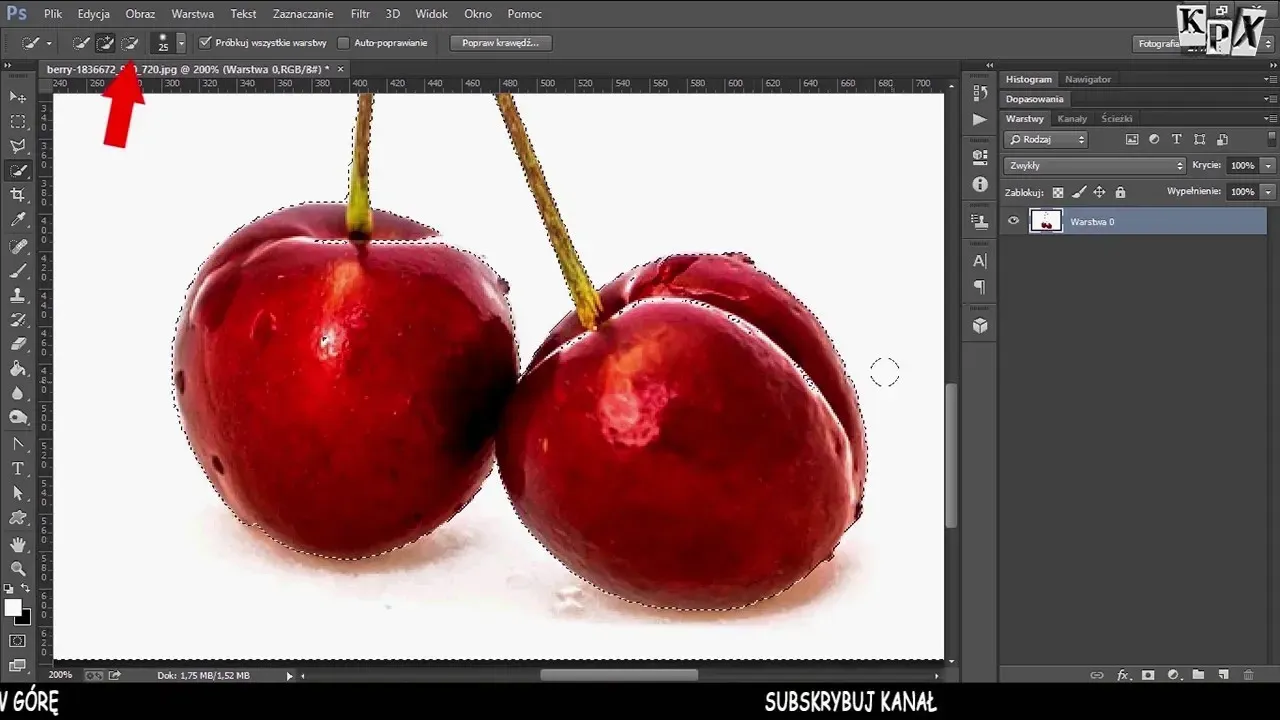Swap foreground and background colors
1280x720 pixels.
pos(26,589)
